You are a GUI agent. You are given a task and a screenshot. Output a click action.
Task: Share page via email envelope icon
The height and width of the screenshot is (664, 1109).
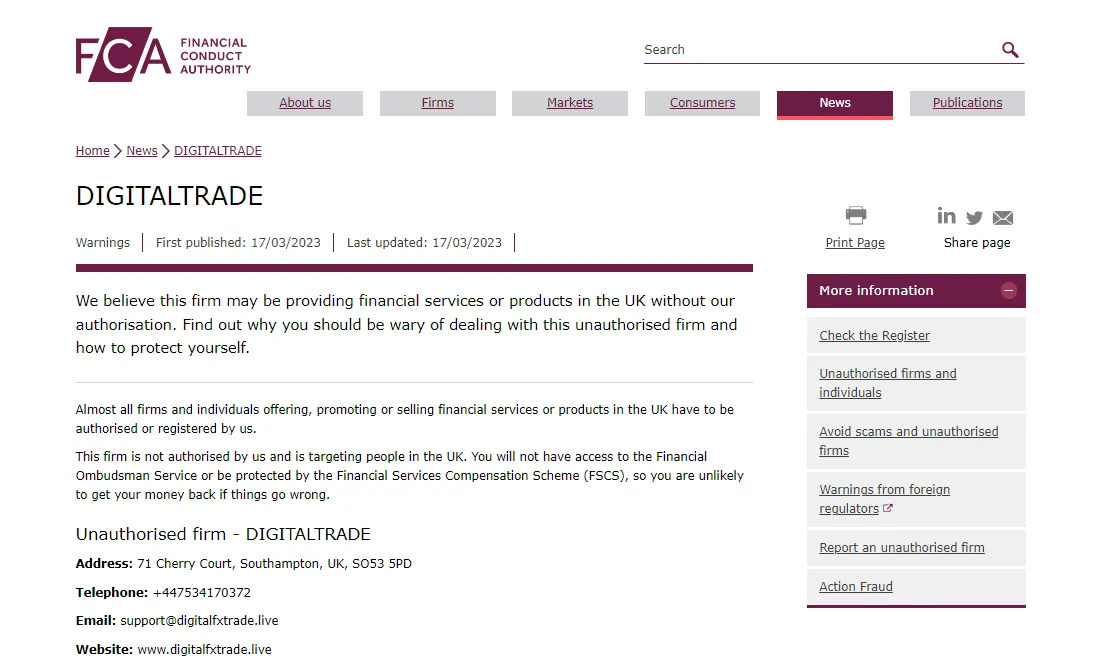click(1003, 218)
